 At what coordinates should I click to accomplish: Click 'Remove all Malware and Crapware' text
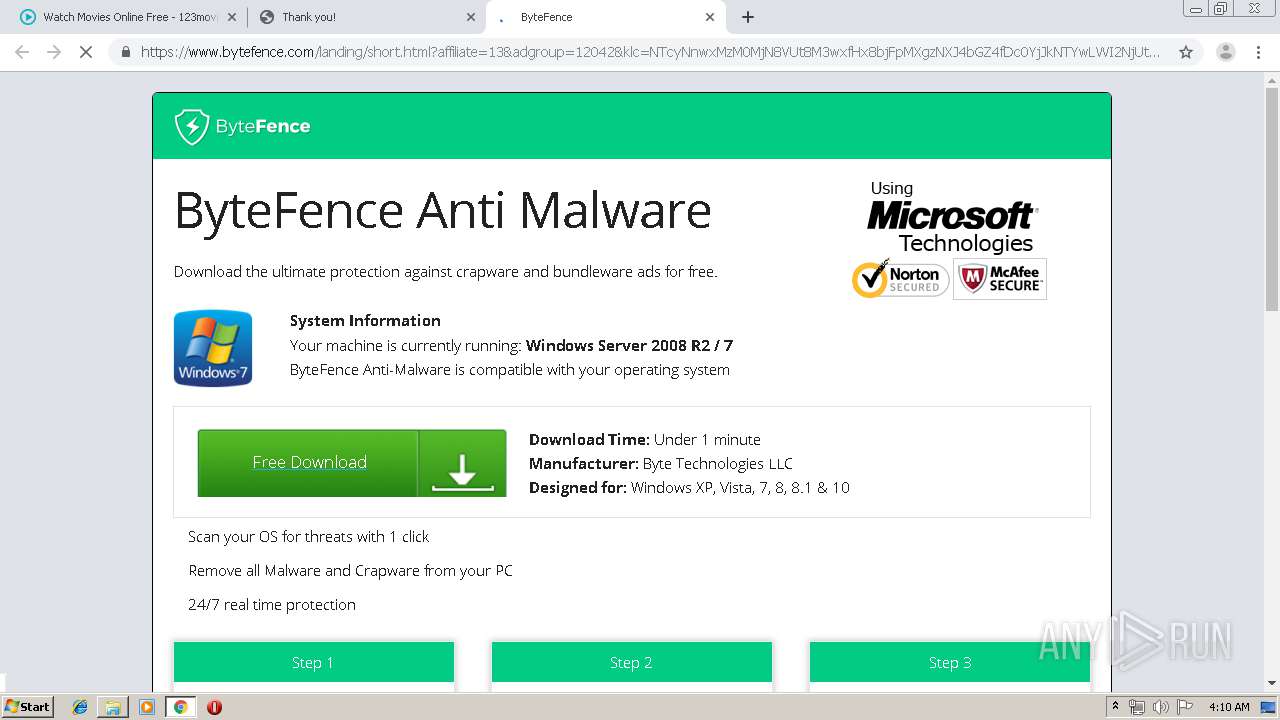point(350,571)
